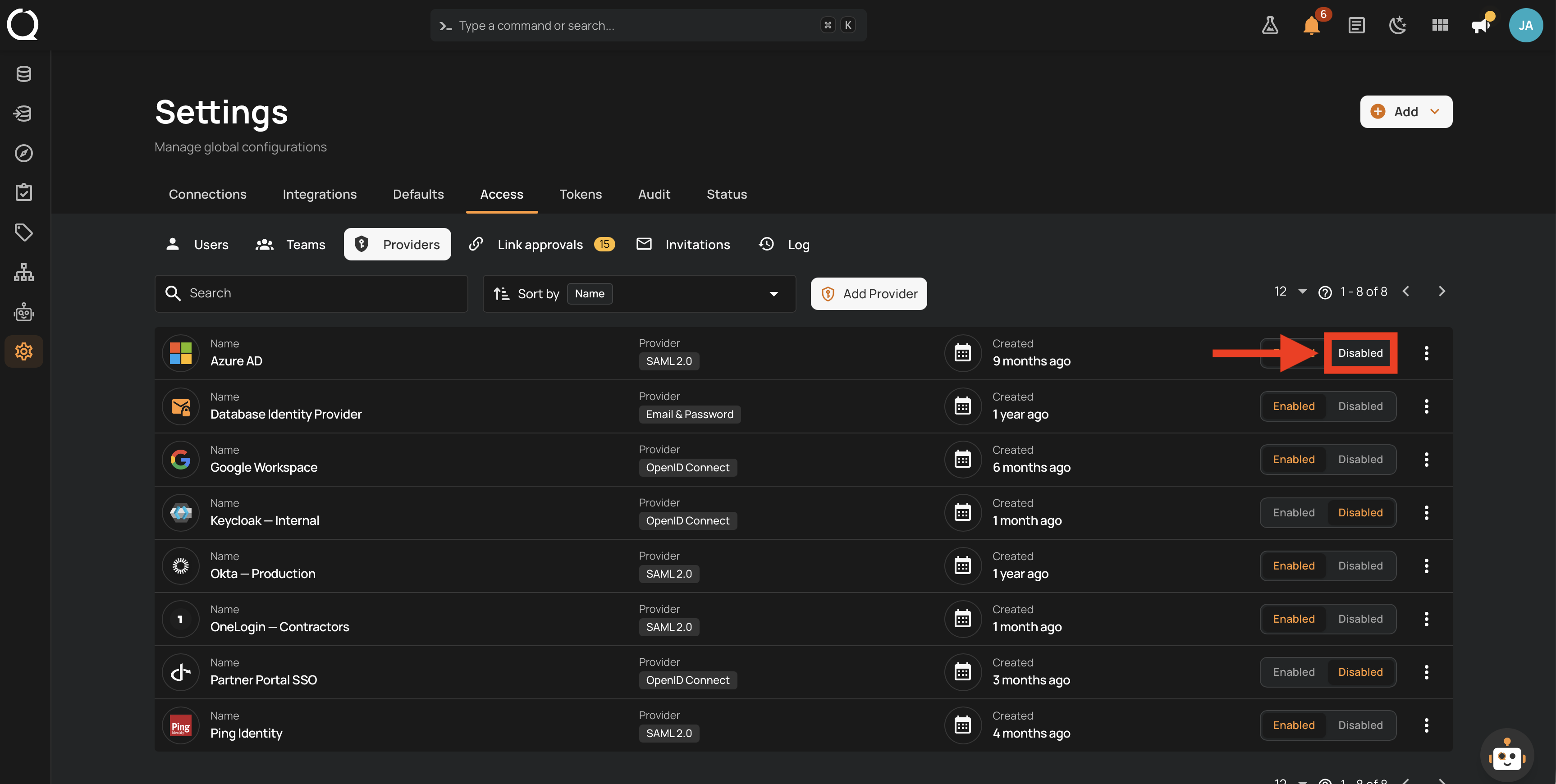Open more options for Keycloak — Internal
This screenshot has width=1556, height=784.
(1426, 513)
